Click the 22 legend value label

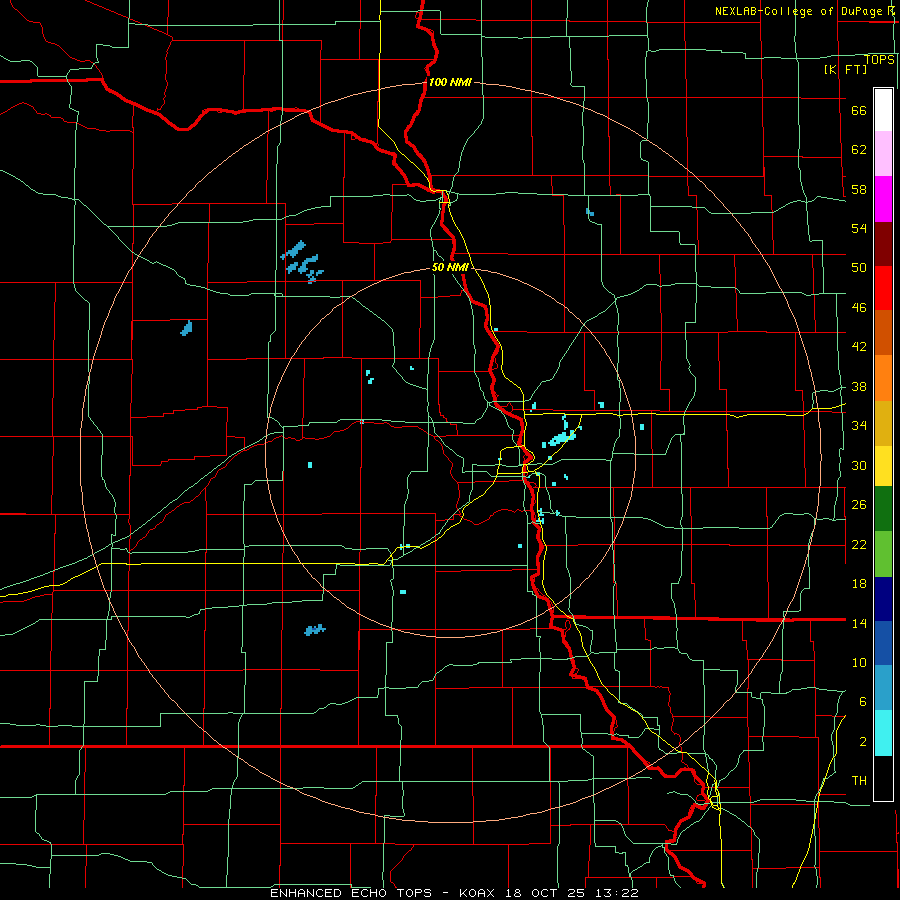[859, 544]
